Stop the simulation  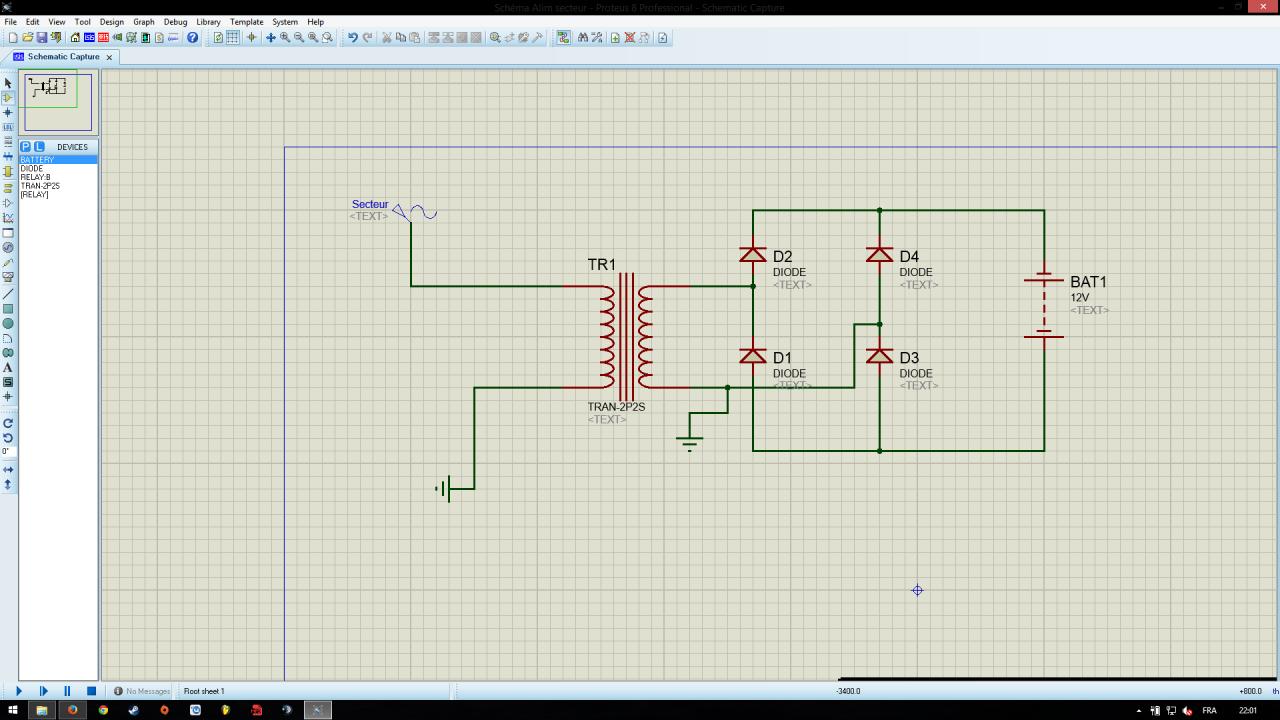[x=91, y=691]
